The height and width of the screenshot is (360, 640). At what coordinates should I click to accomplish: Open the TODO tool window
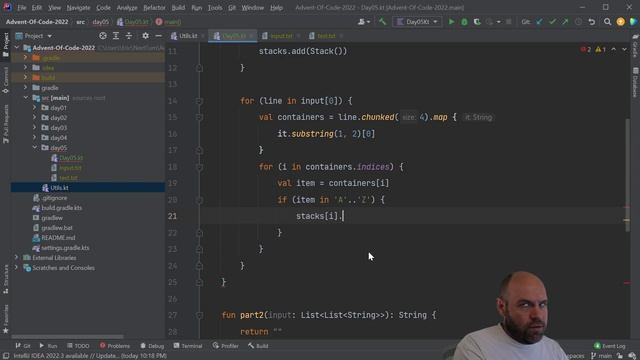pos(78,346)
